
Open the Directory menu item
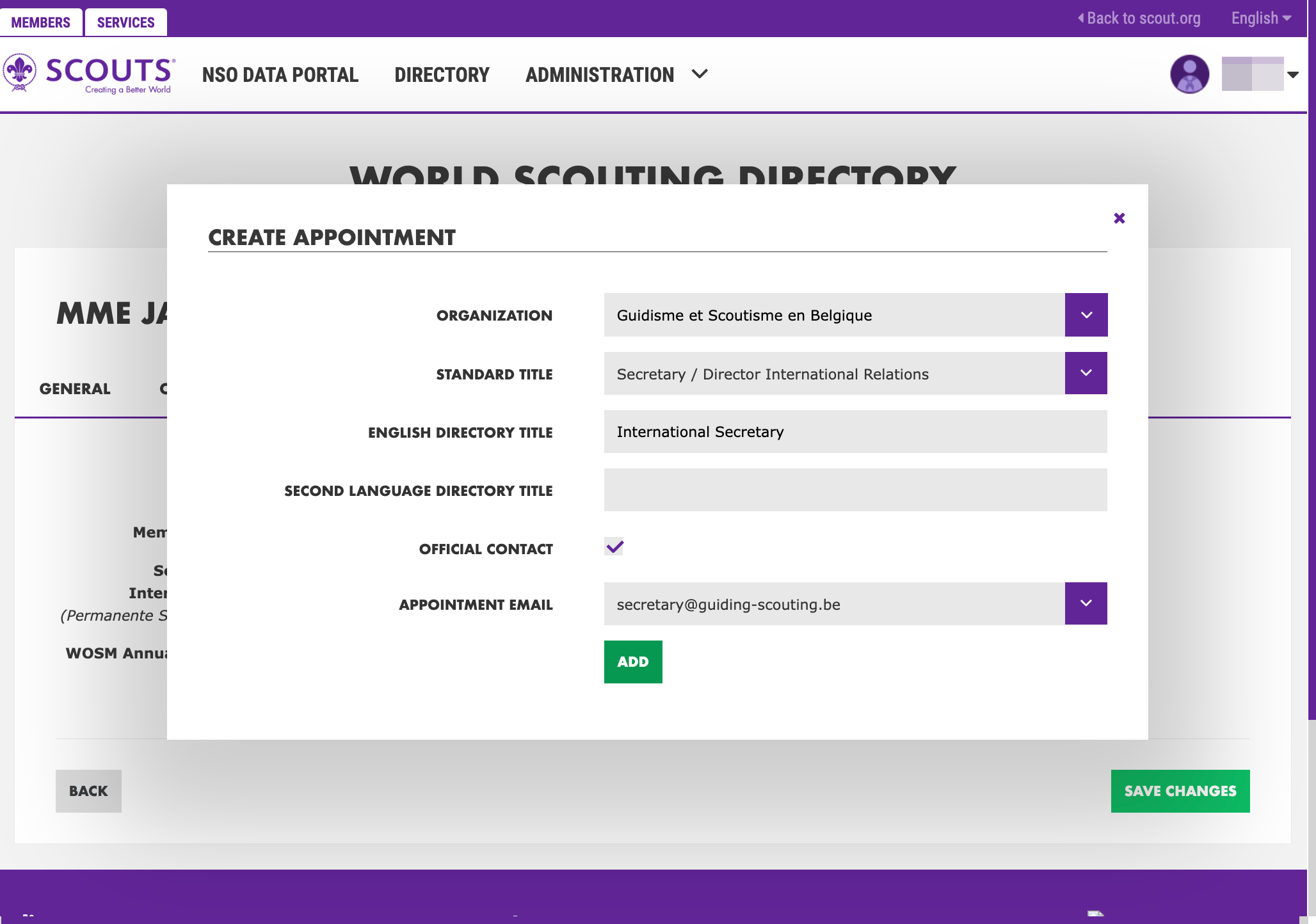(442, 75)
